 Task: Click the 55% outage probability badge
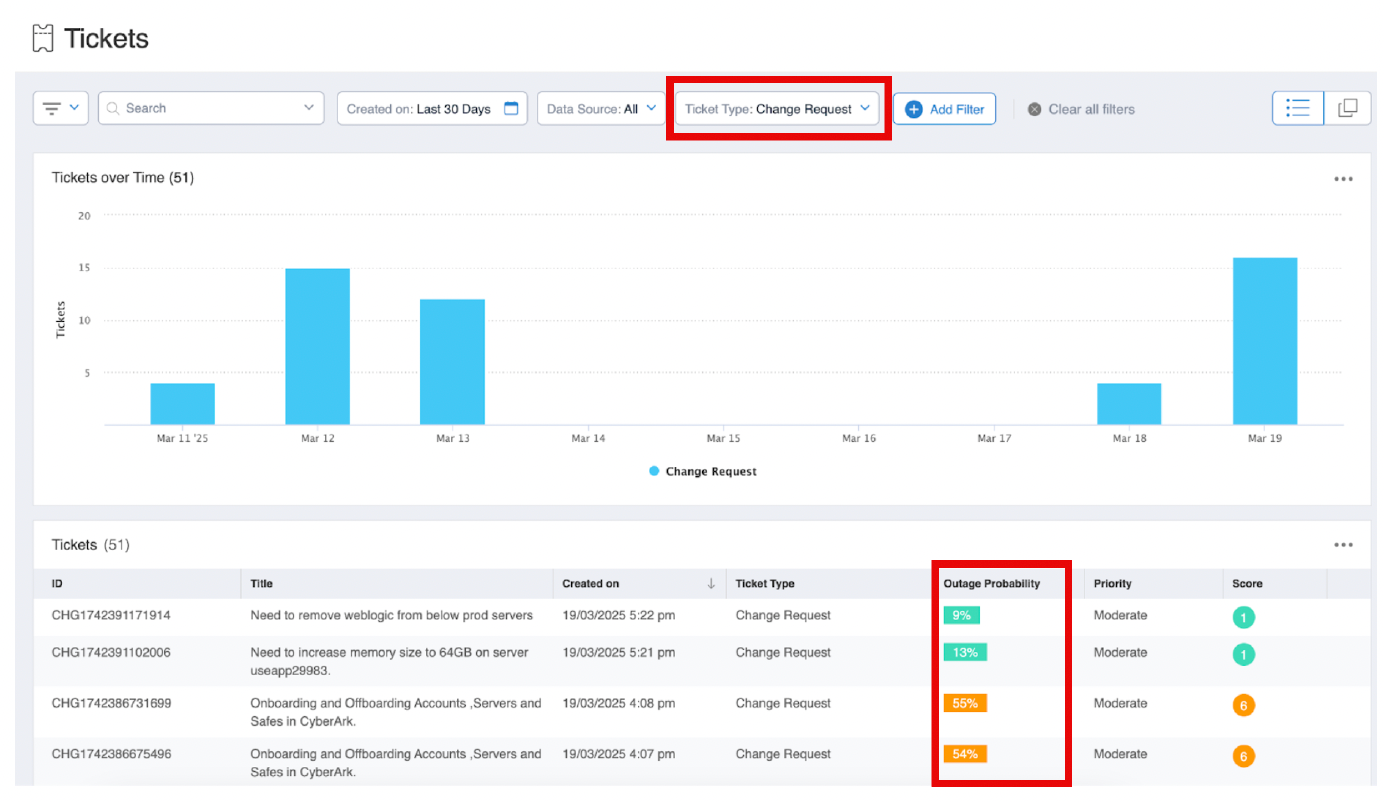[965, 703]
